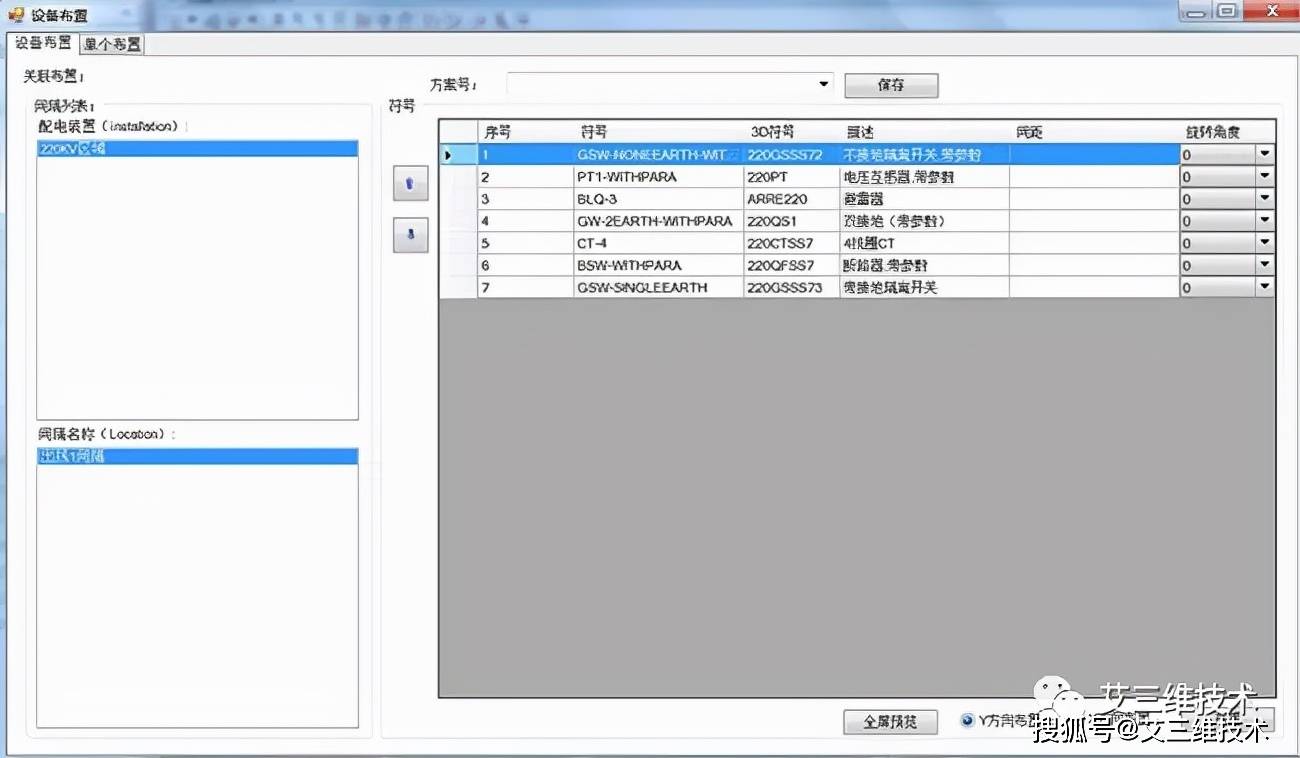
Task: Select the 220kV item in installation list
Action: coord(196,149)
